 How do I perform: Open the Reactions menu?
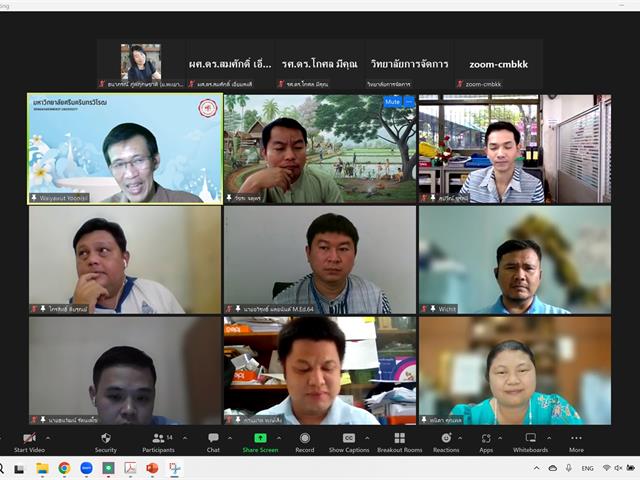tap(446, 442)
